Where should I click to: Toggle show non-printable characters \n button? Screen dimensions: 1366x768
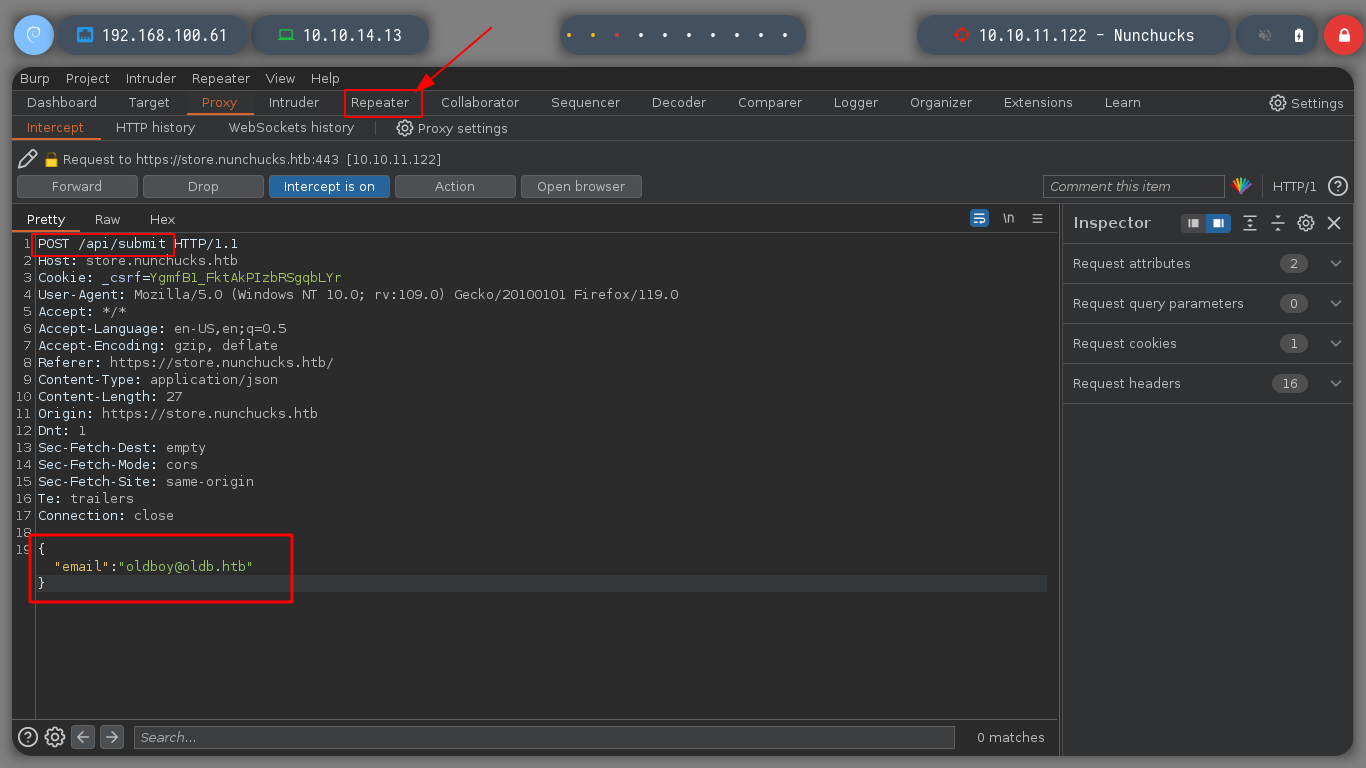1009,218
